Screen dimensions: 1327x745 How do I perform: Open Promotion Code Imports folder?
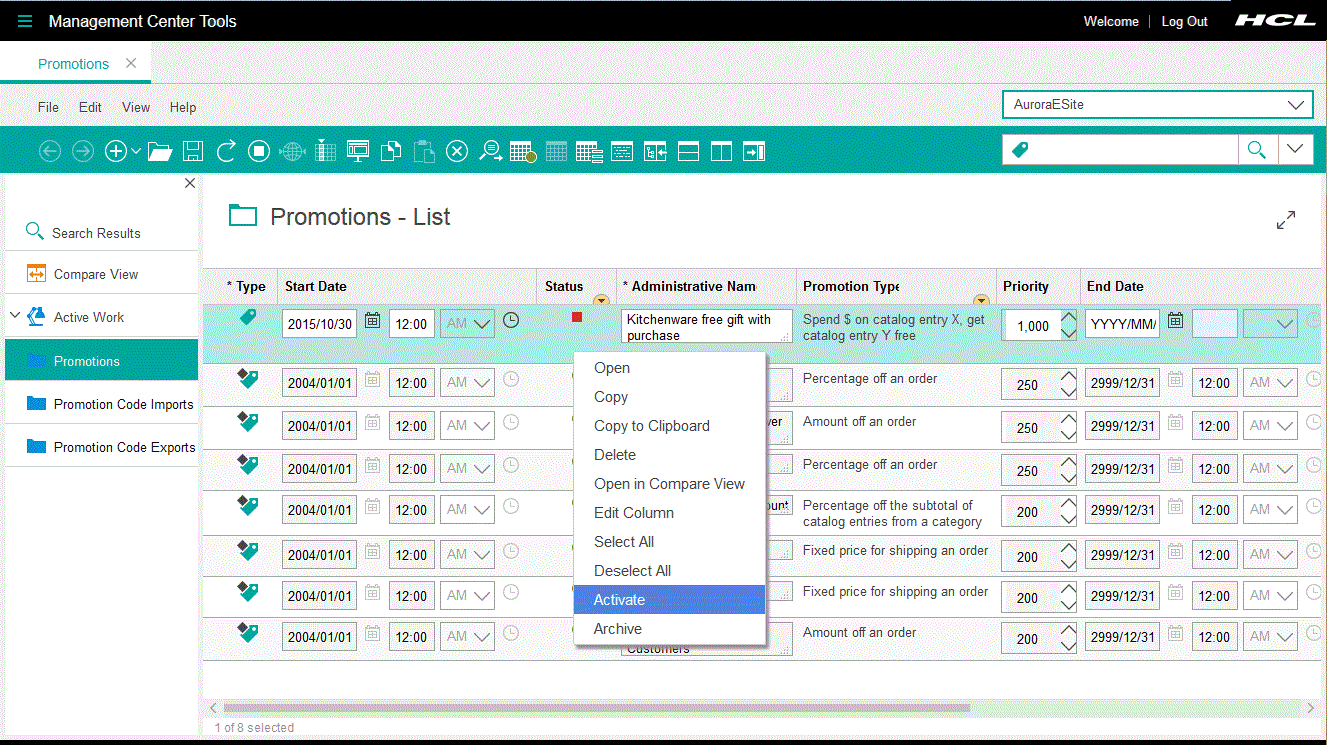[123, 404]
